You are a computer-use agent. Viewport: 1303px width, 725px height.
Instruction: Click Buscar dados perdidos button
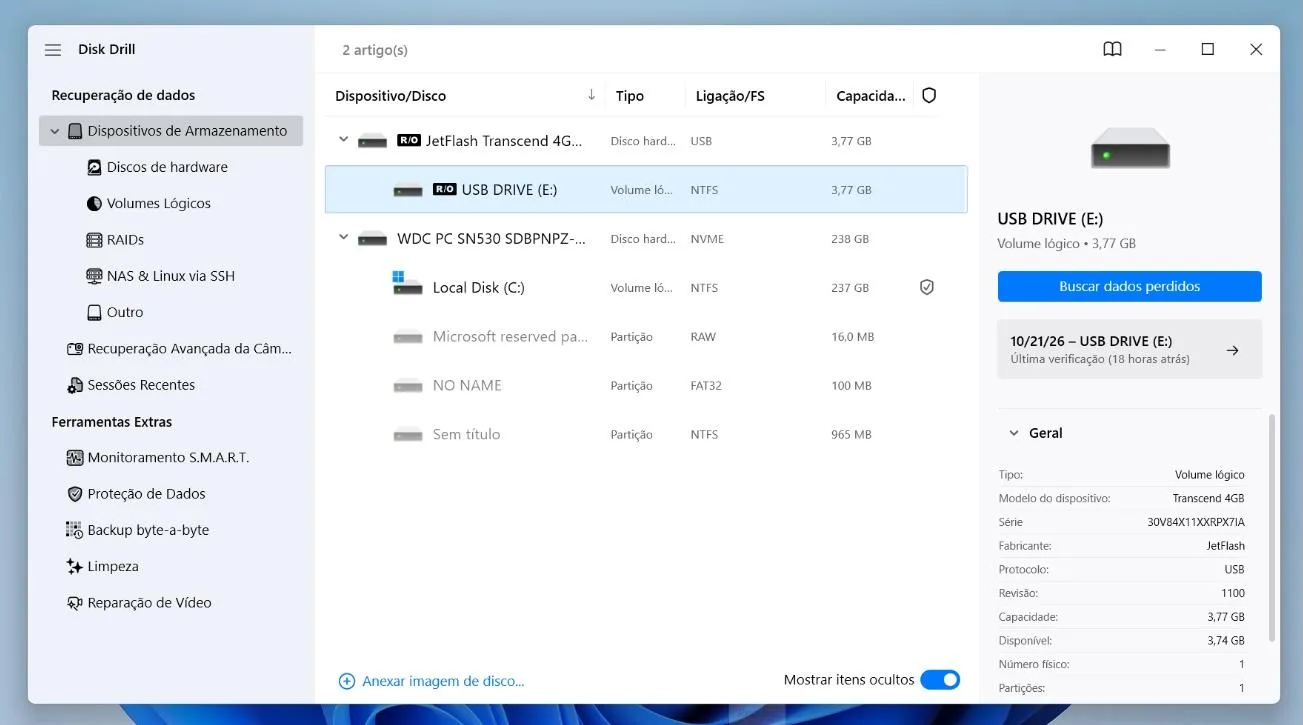tap(1129, 286)
